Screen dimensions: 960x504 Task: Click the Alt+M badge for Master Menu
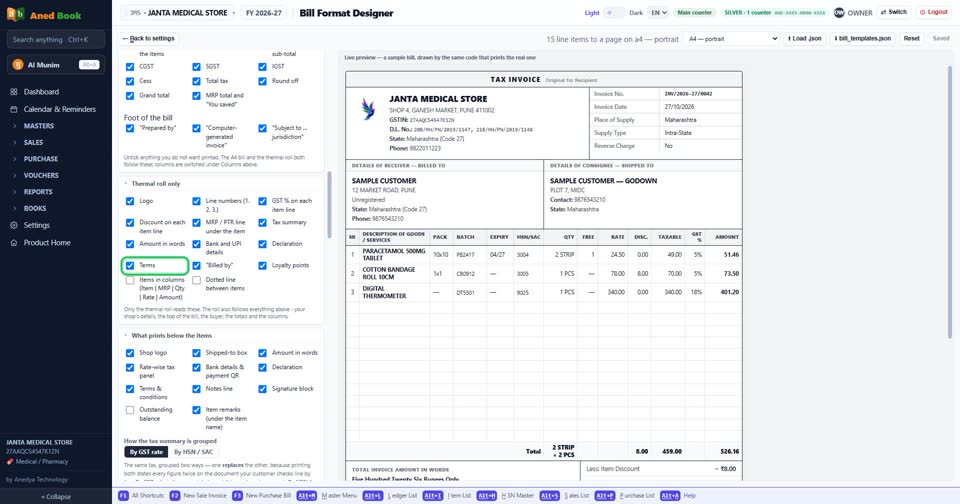[x=307, y=495]
